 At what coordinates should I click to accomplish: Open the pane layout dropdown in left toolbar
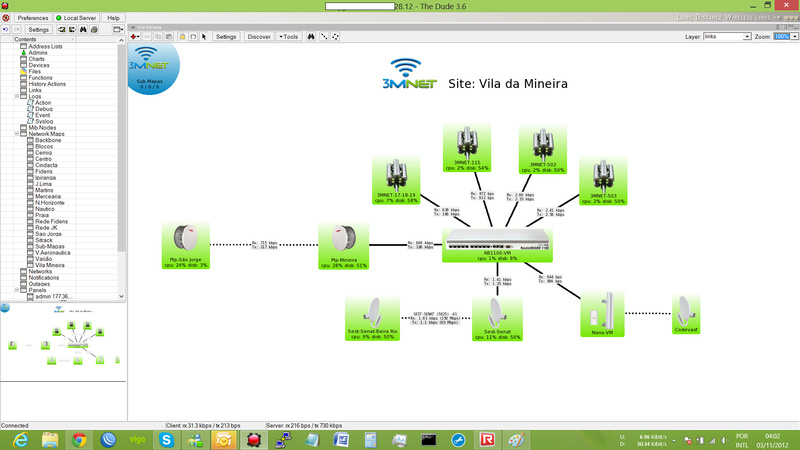118,30
